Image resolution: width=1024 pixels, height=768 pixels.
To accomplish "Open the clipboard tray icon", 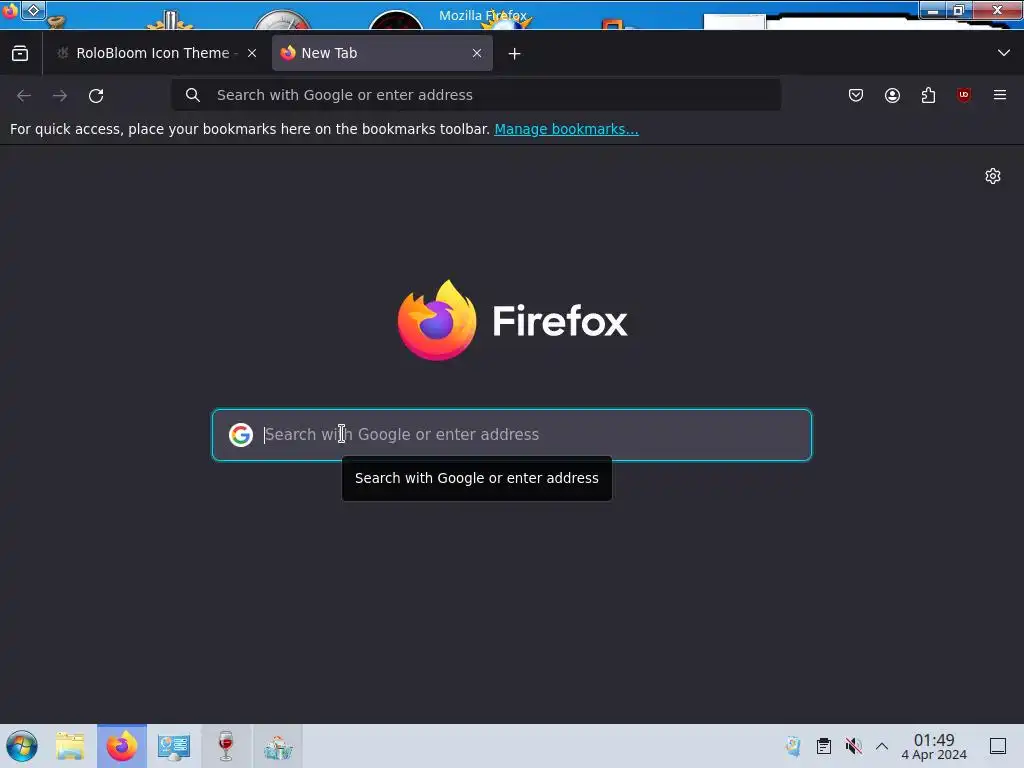I will click(x=824, y=746).
